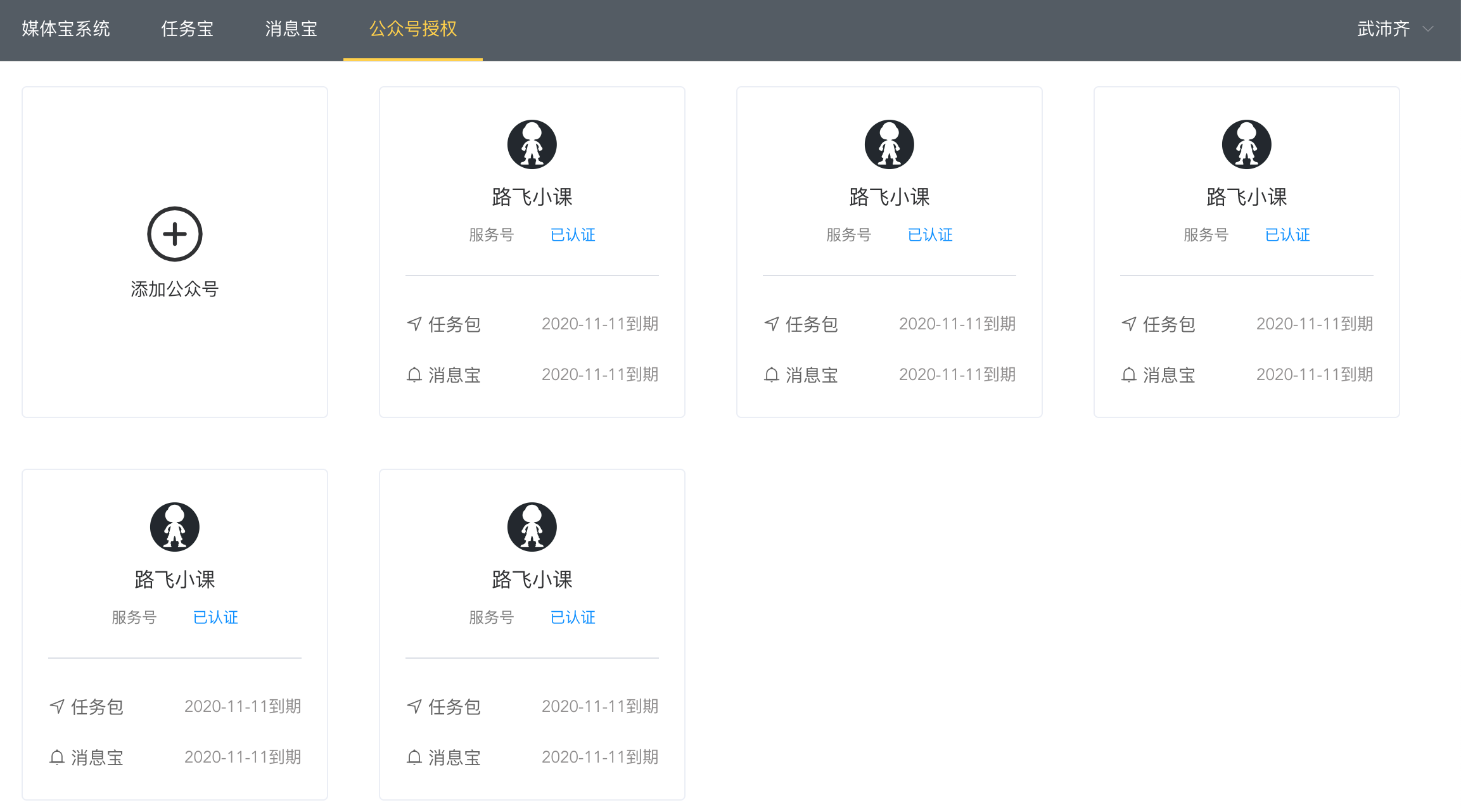Click the avatar of the bottom-left account card
This screenshot has width=1461, height=812.
coord(175,527)
